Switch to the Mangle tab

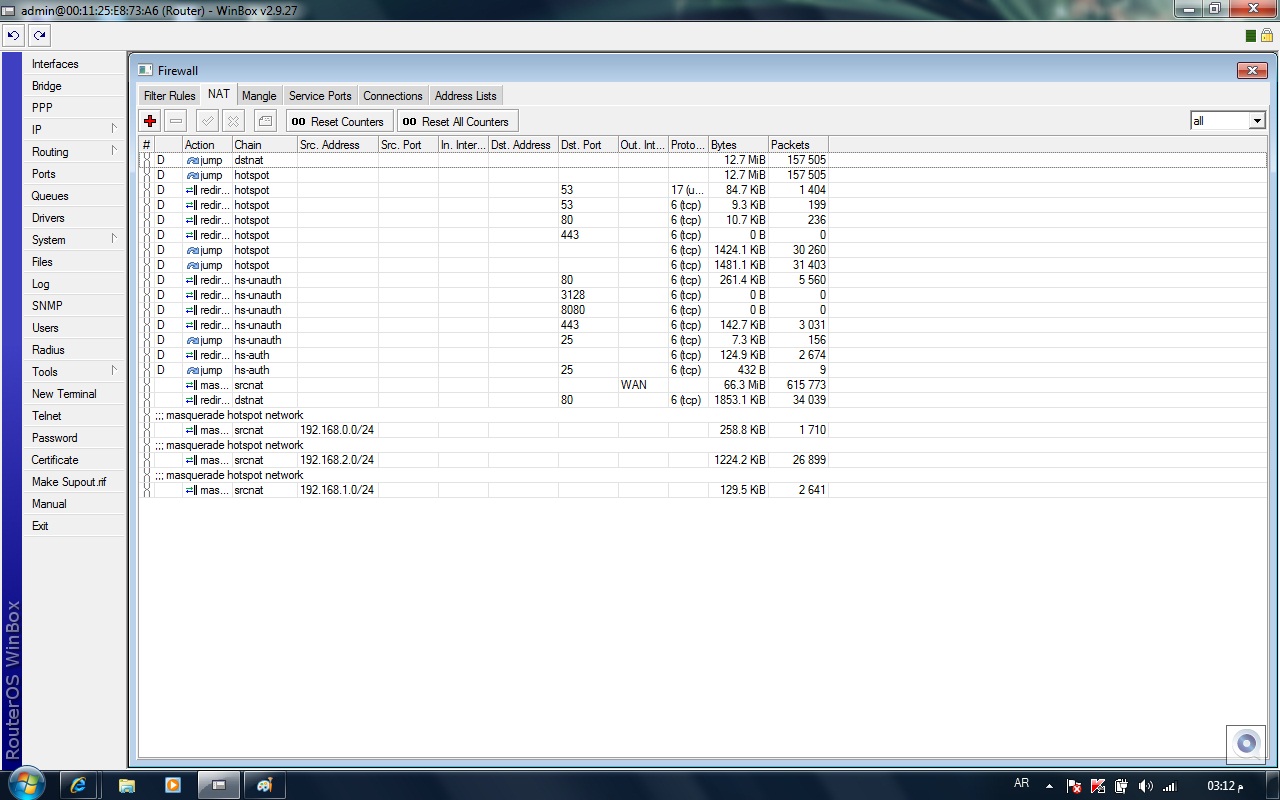(259, 96)
